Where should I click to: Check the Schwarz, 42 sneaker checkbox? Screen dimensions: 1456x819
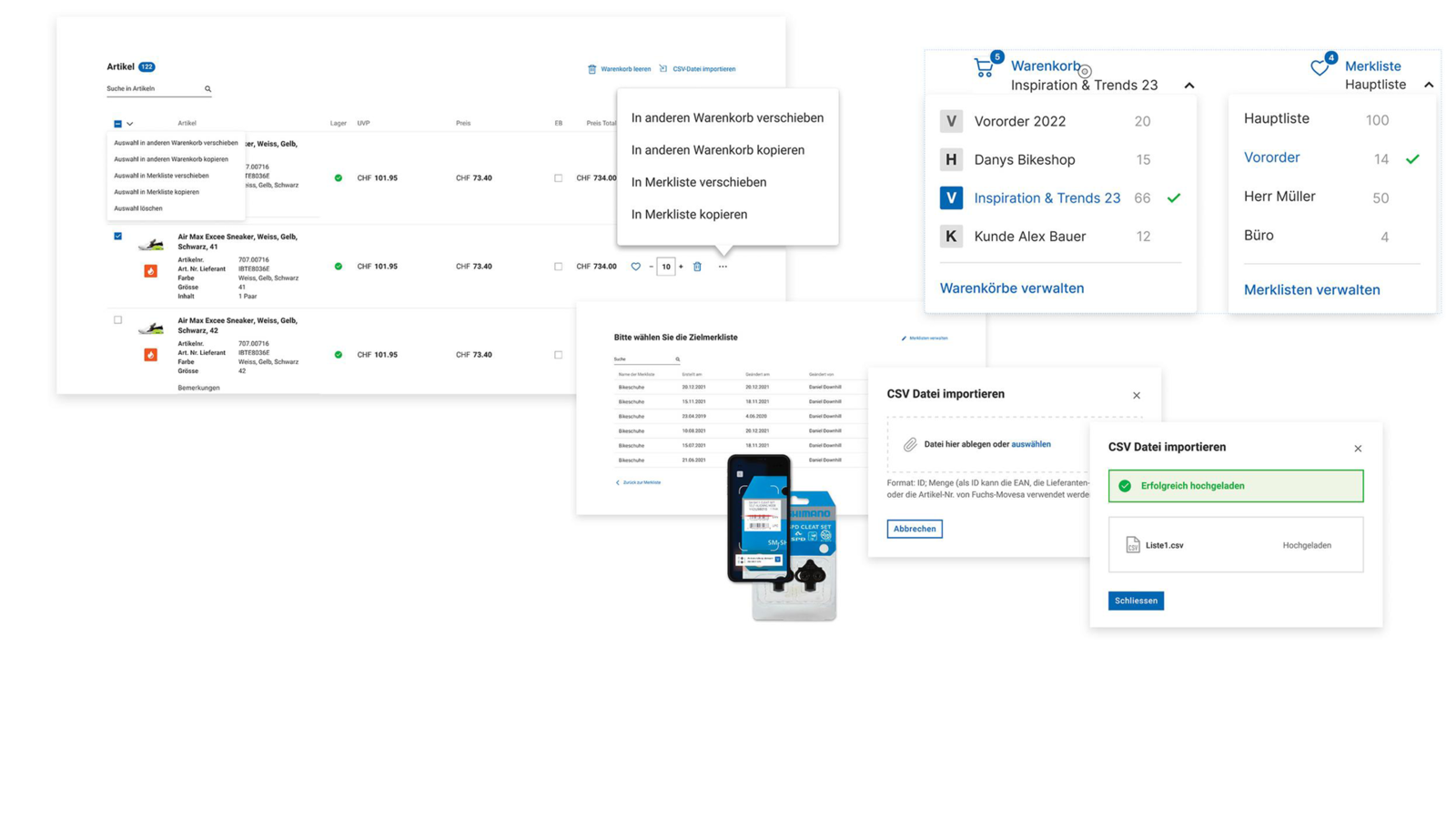coord(117,320)
